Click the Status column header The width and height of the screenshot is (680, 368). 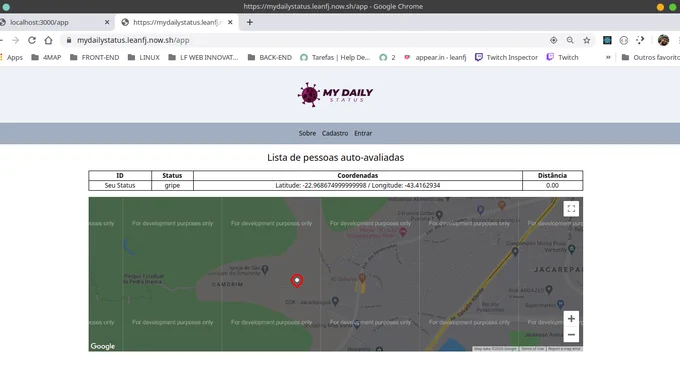click(172, 176)
